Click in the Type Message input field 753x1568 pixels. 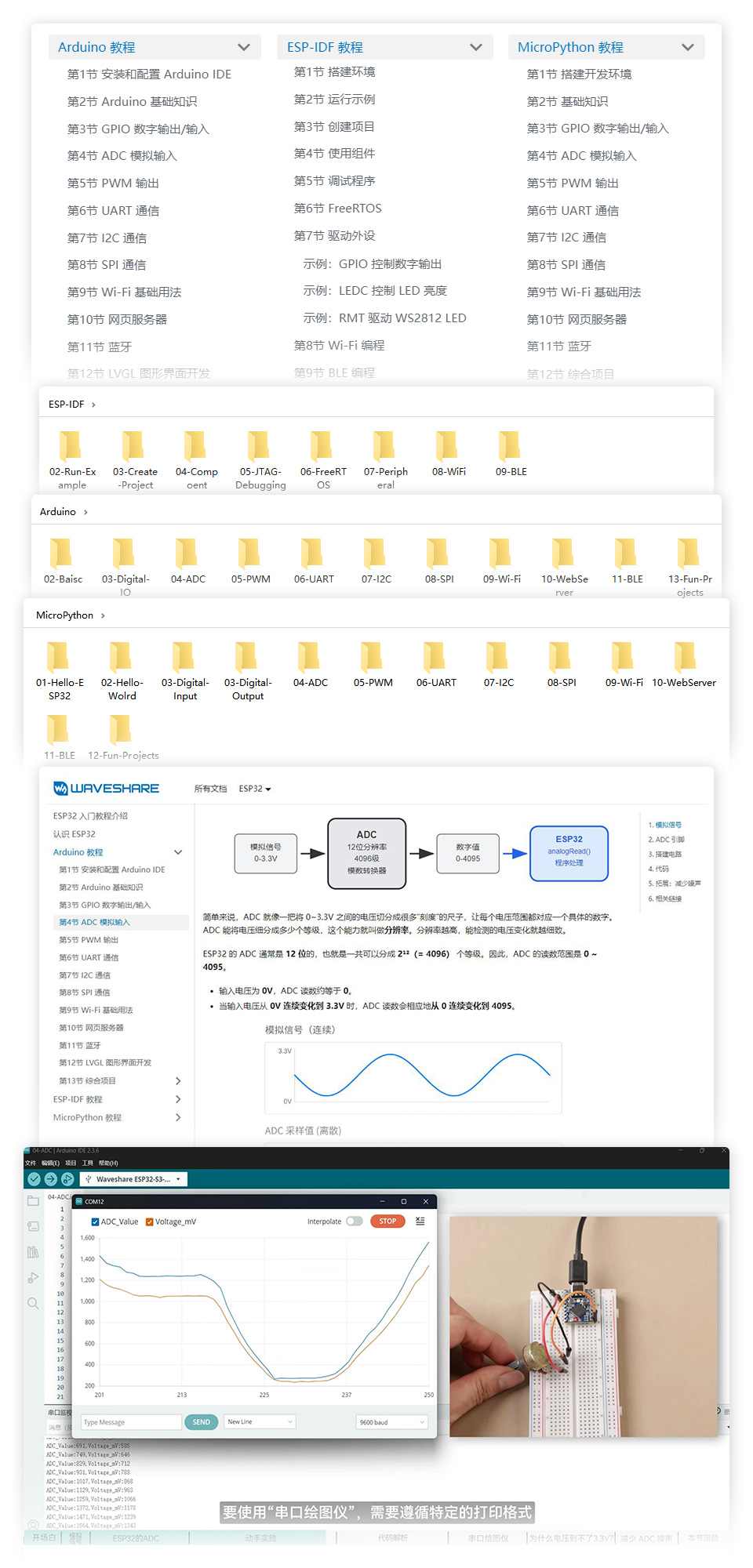pyautogui.click(x=132, y=1421)
